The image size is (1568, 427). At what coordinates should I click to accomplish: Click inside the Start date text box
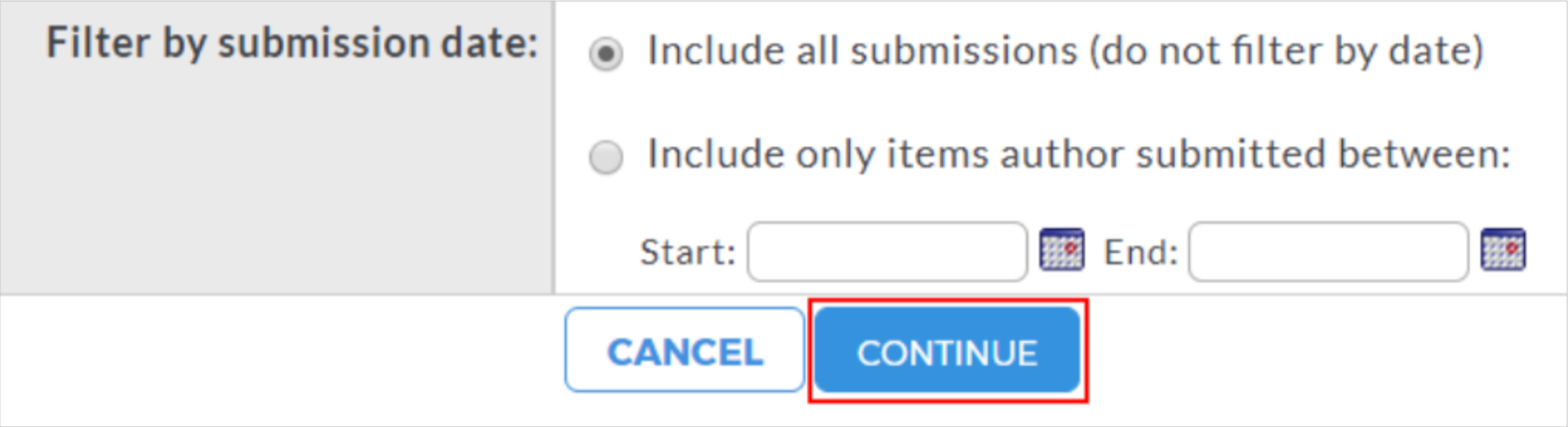[887, 252]
